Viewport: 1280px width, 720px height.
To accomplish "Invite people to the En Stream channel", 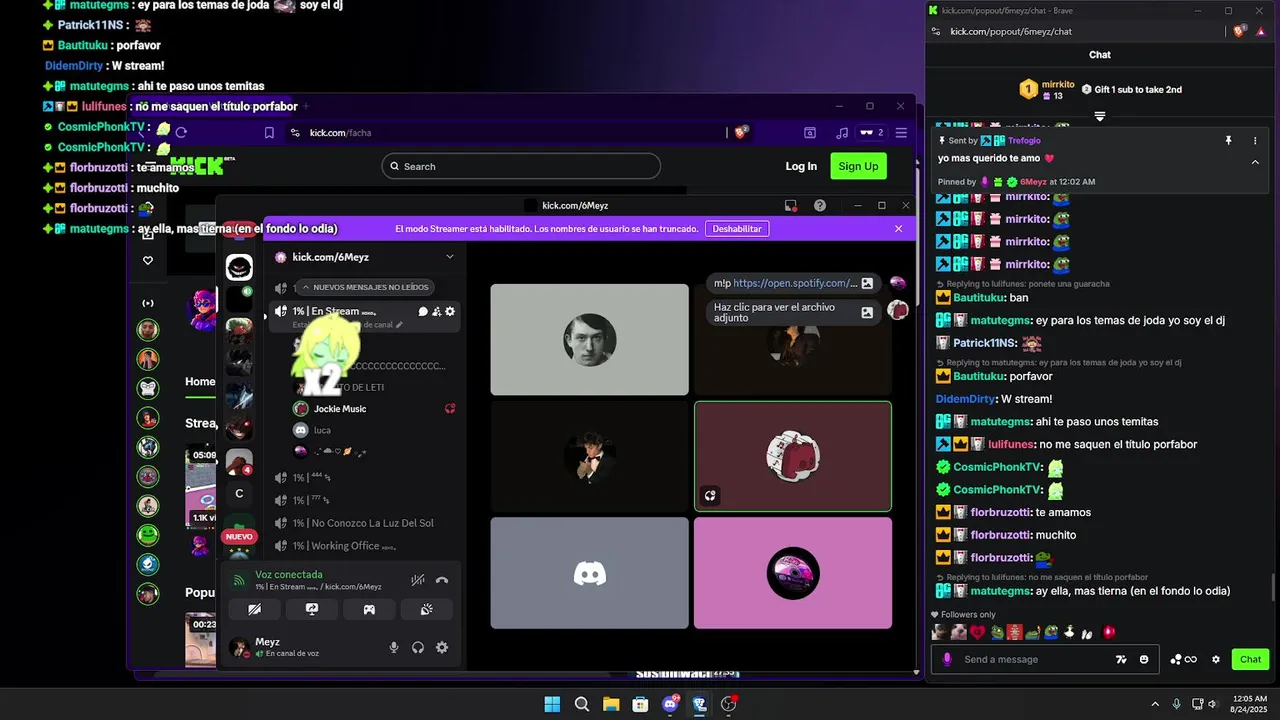I will [x=437, y=311].
